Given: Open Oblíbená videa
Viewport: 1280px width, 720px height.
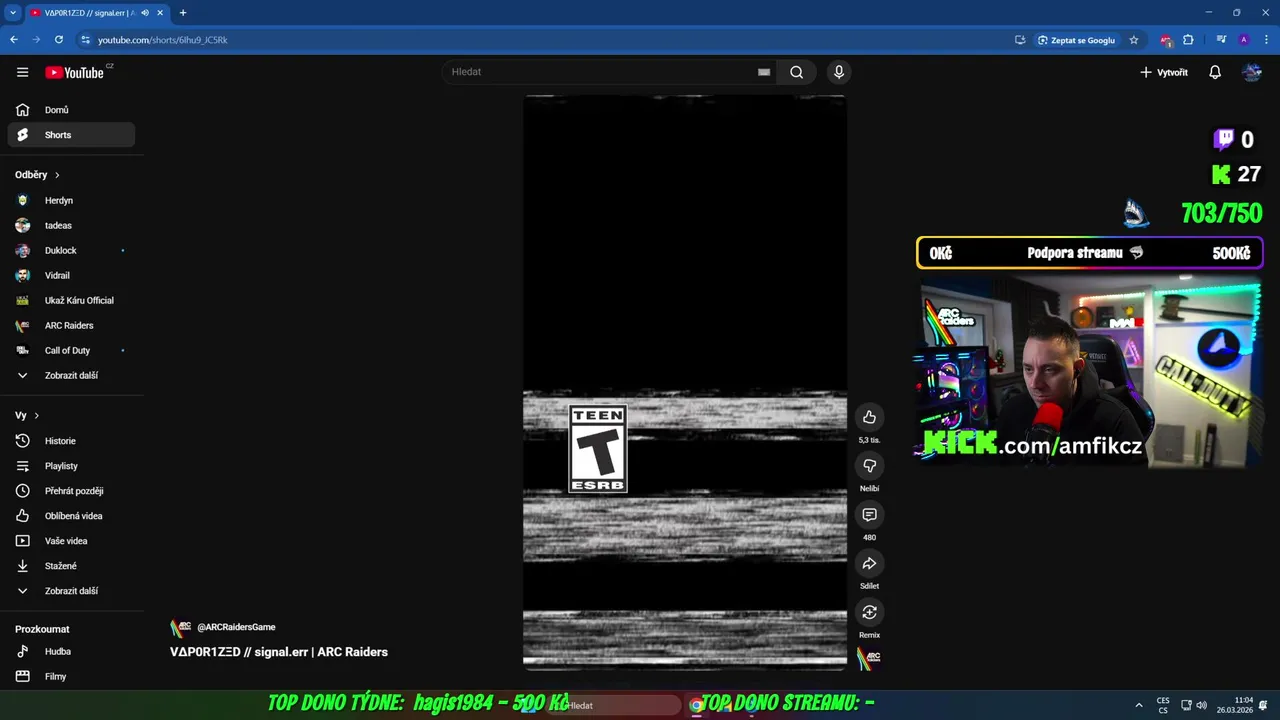Looking at the screenshot, I should tap(71, 516).
